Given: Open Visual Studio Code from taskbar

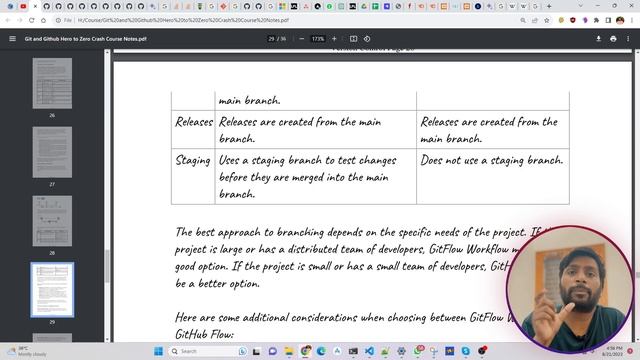Looking at the screenshot, I should 369,351.
